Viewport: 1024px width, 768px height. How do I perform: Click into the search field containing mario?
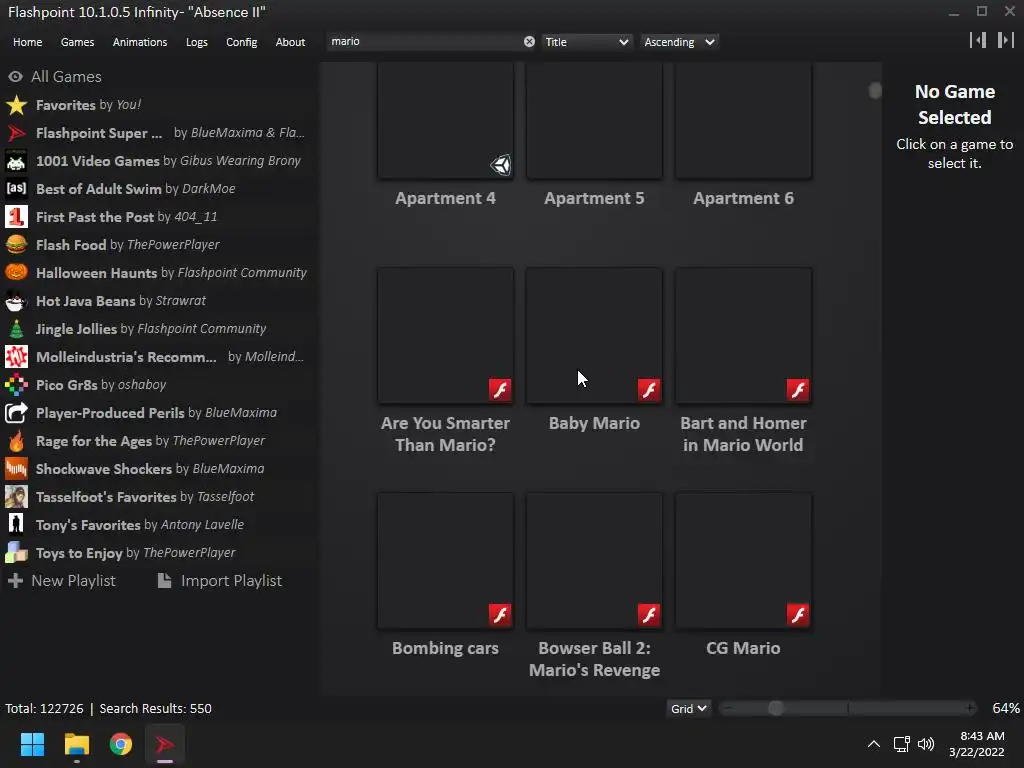click(424, 42)
